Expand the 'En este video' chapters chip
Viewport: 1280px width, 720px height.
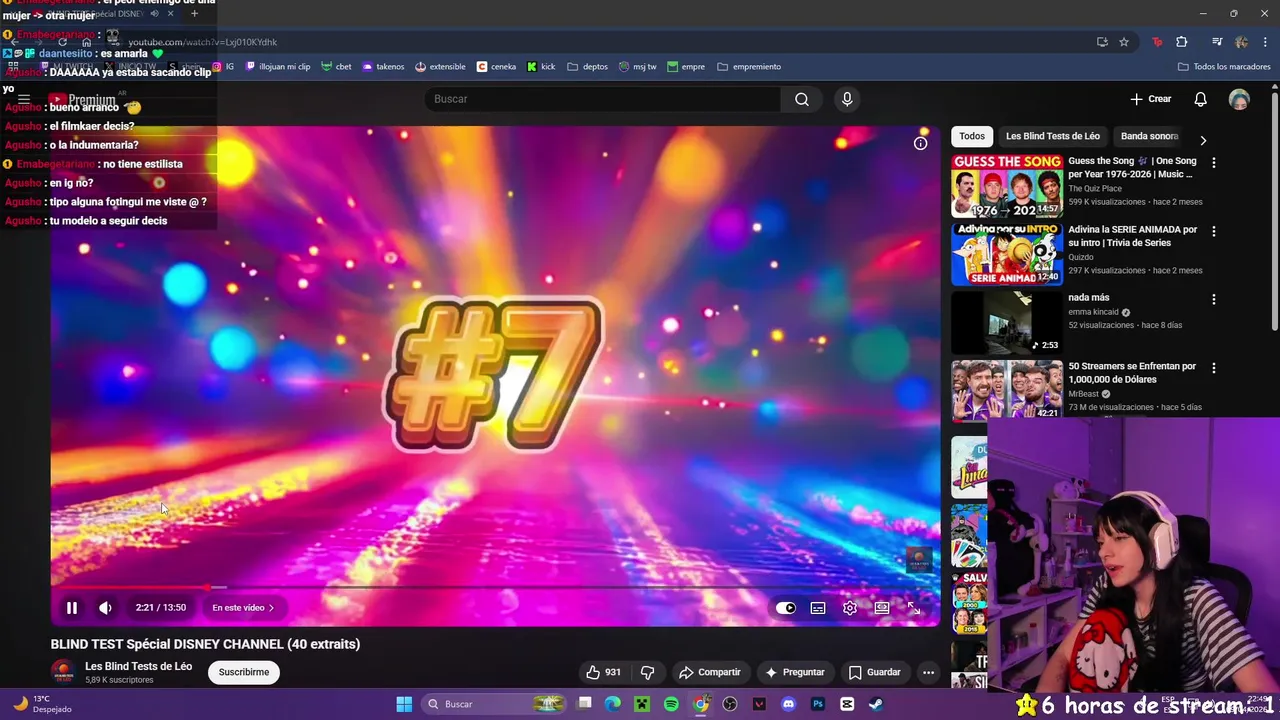point(243,608)
